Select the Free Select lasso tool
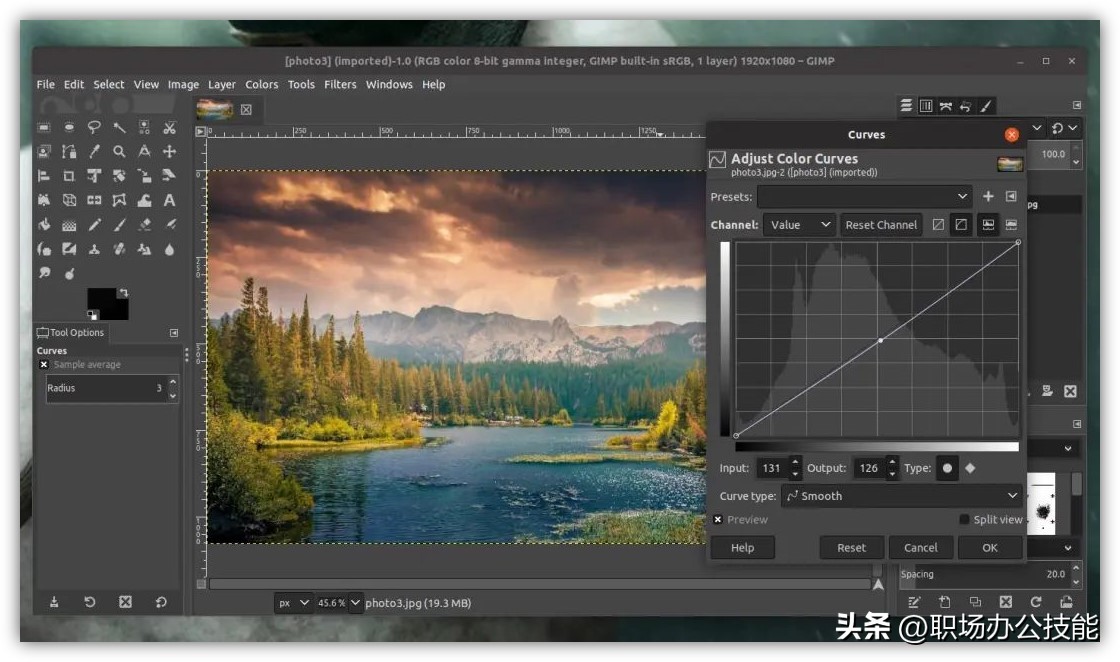1120x662 pixels. (94, 127)
